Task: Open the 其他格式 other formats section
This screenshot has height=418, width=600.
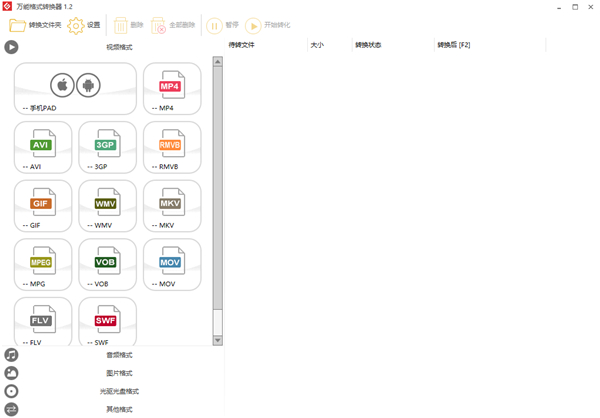Action: pyautogui.click(x=119, y=409)
